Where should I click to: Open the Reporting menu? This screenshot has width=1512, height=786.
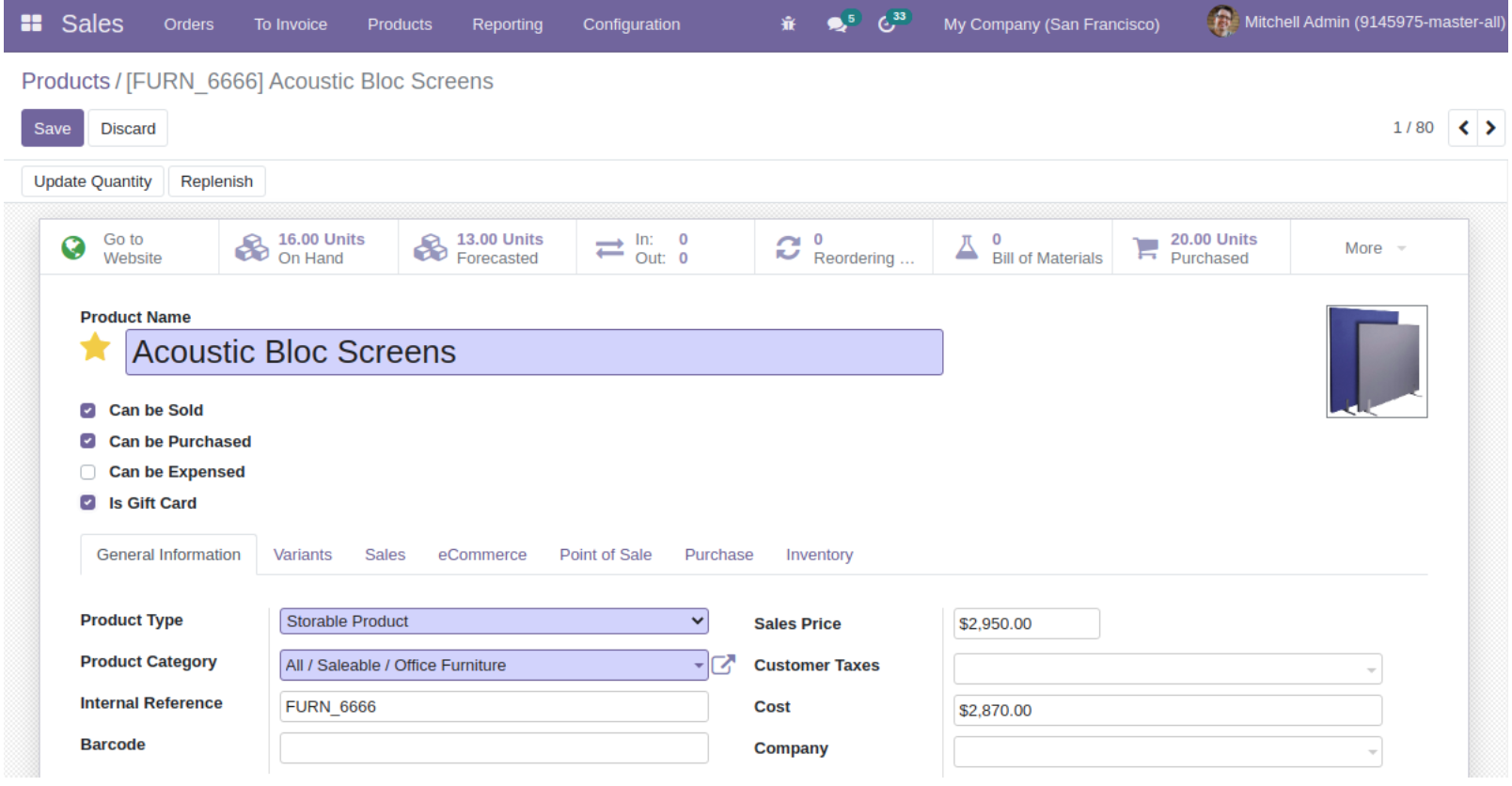507,24
